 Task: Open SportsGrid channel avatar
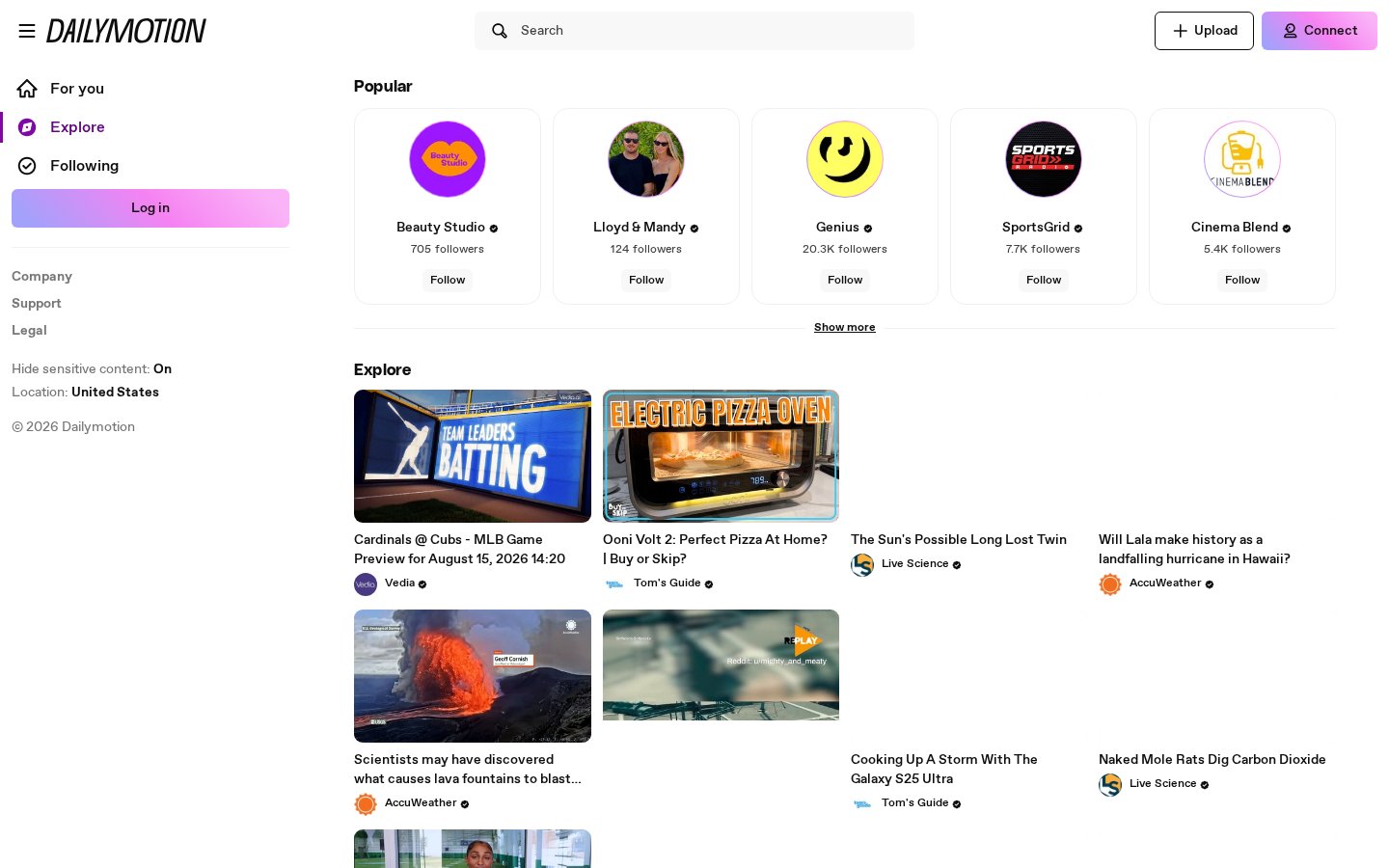pyautogui.click(x=1044, y=159)
